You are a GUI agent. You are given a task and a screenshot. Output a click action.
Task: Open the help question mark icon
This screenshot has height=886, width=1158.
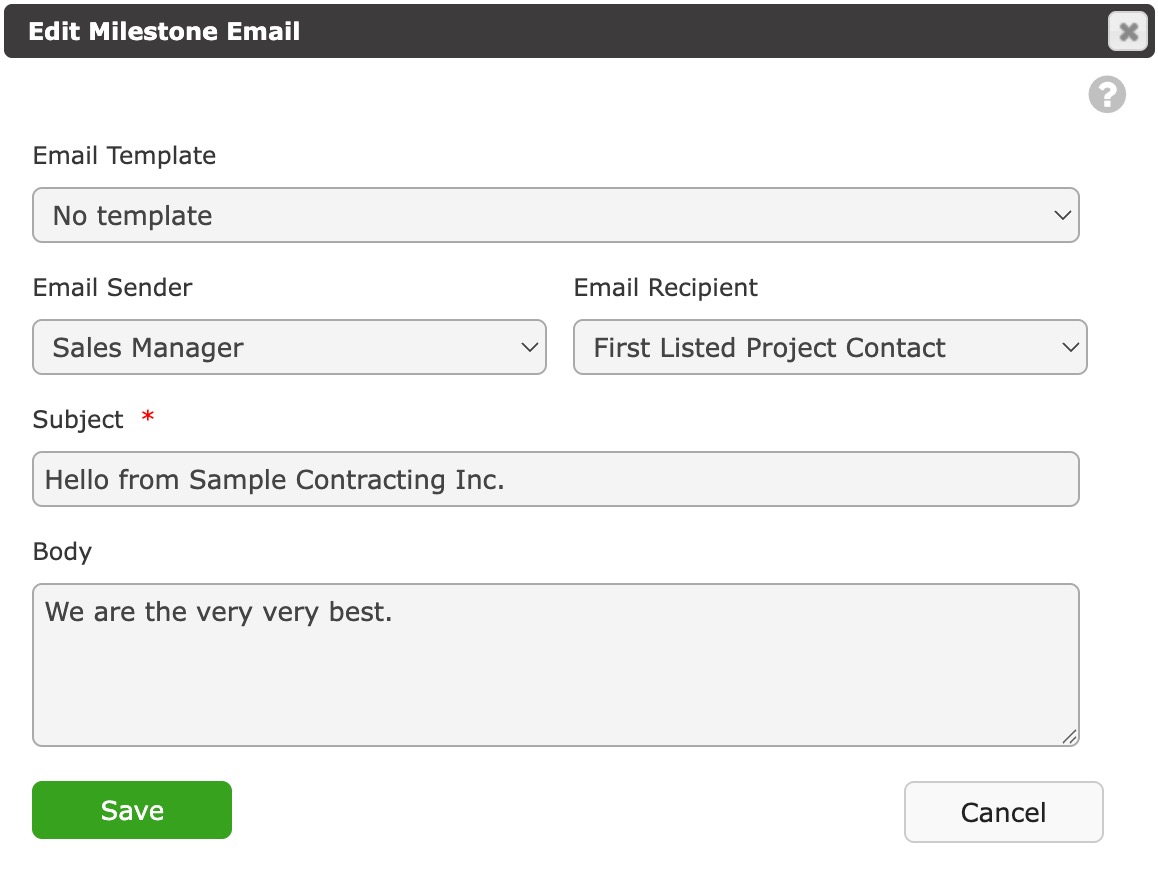pos(1106,95)
